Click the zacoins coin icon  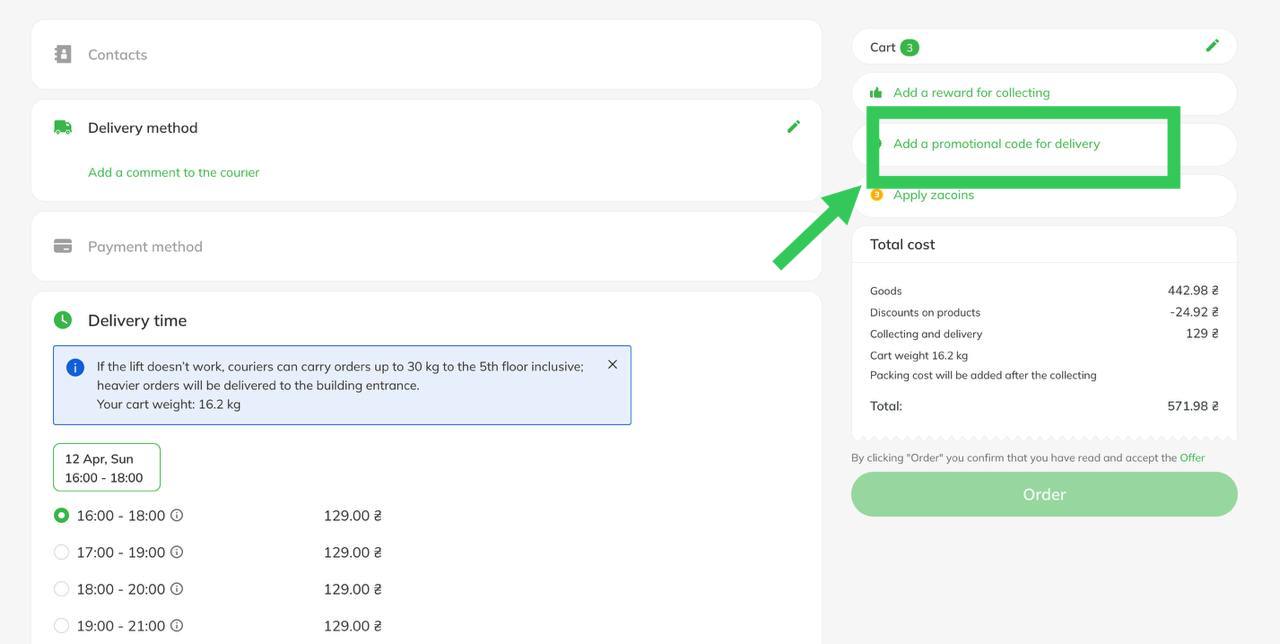876,195
